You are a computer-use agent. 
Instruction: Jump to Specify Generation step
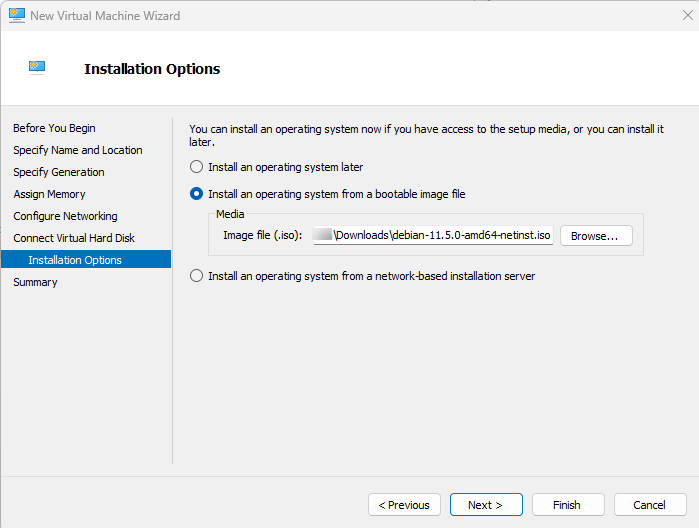pyautogui.click(x=58, y=172)
